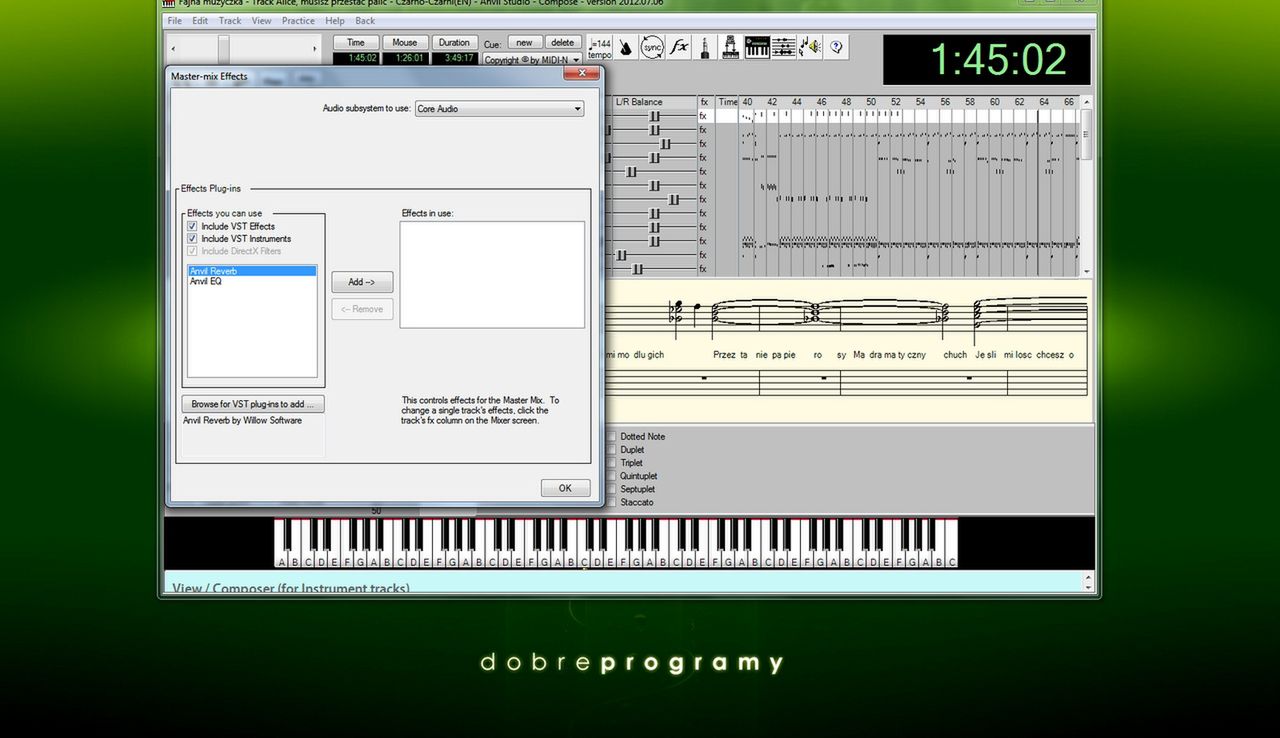1280x738 pixels.
Task: Click the tempo =144 toolbar icon
Action: point(601,48)
